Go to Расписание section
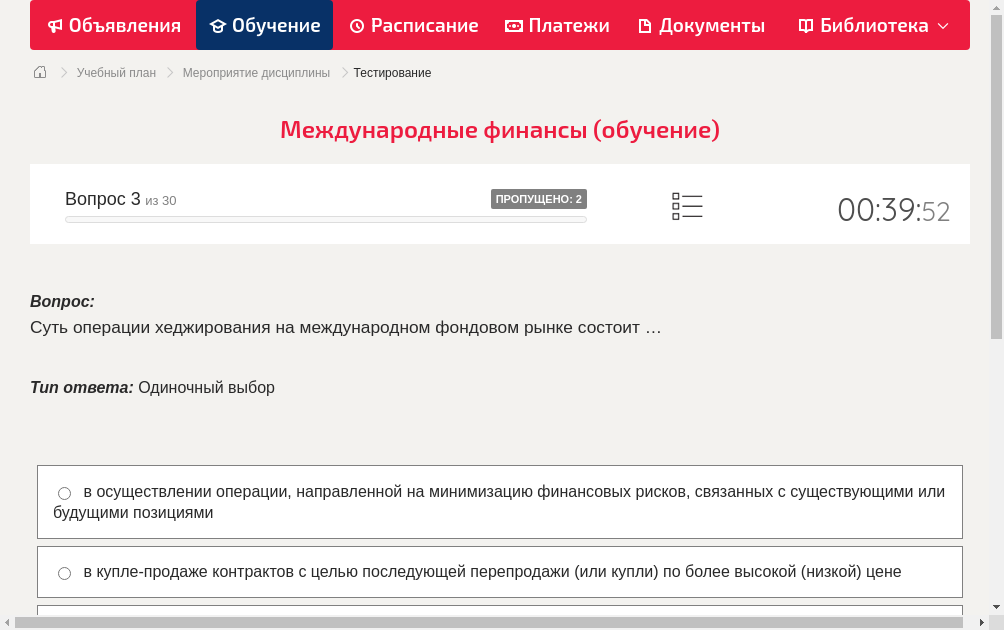 pyautogui.click(x=414, y=25)
